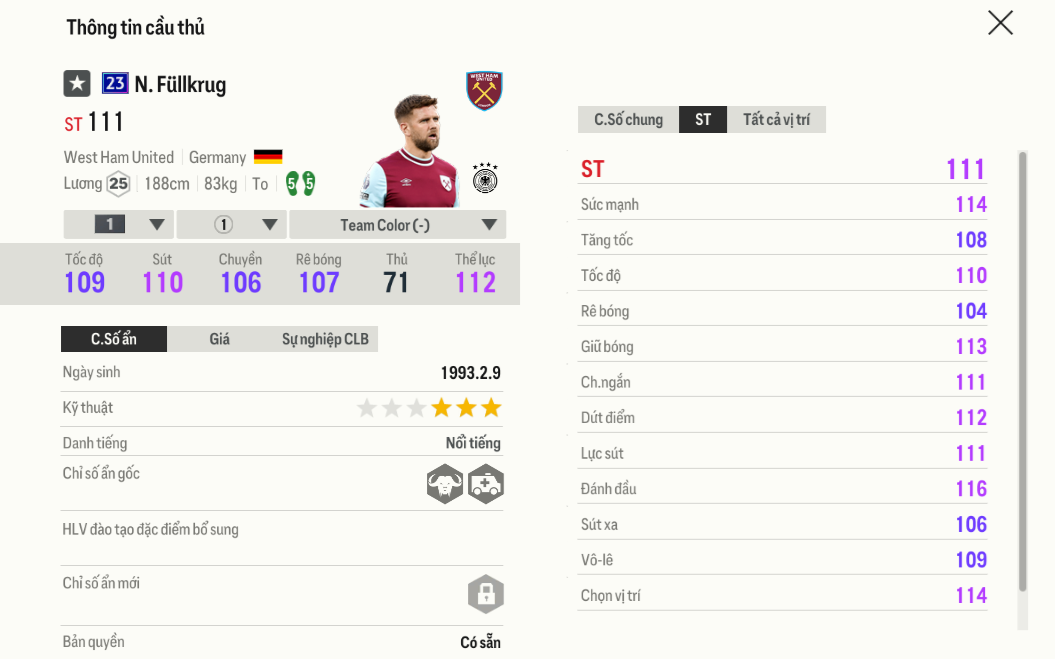Click the Germany national team badge
This screenshot has width=1055, height=659.
pos(485,178)
